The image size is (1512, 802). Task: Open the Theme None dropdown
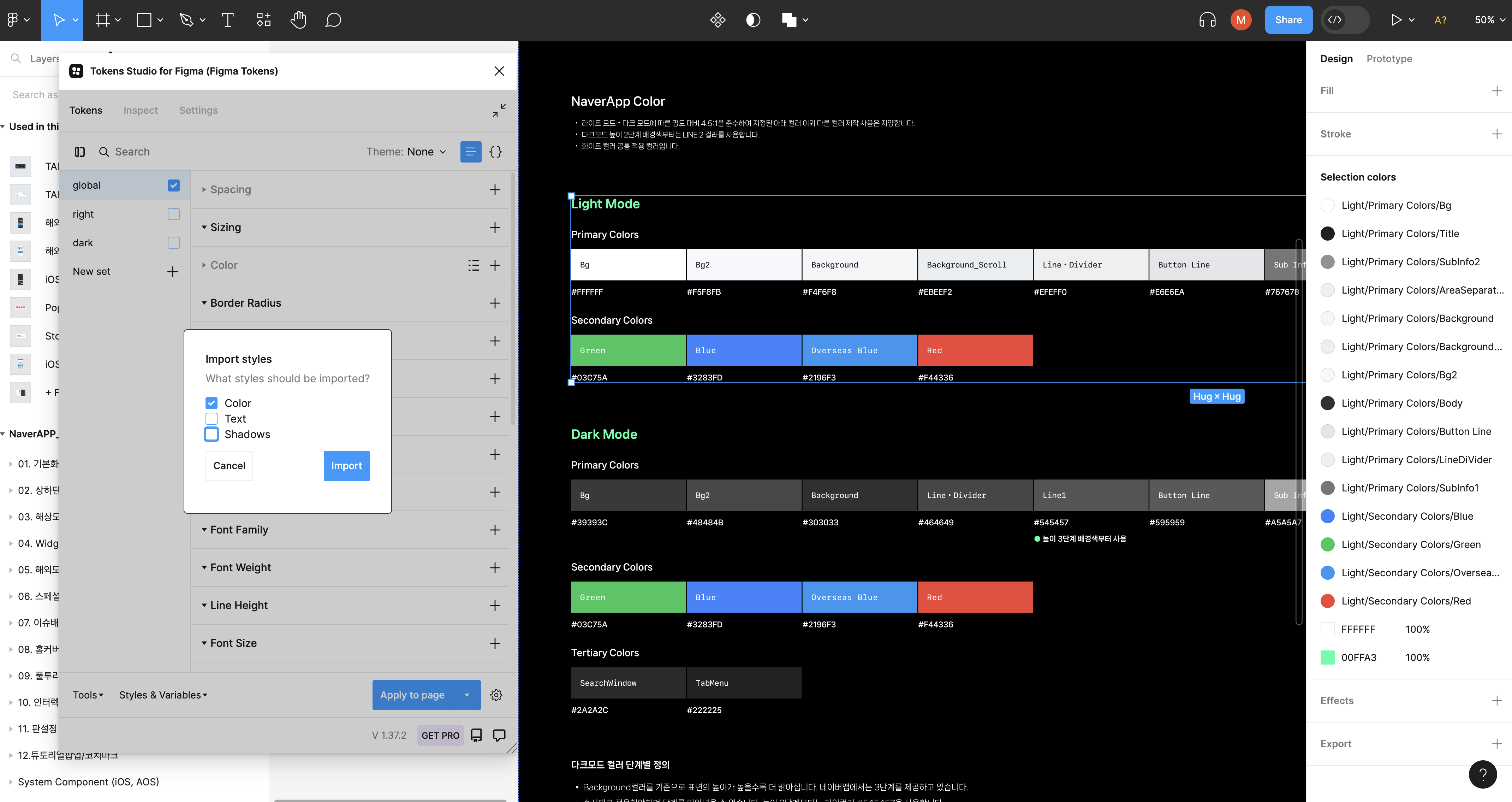(406, 152)
